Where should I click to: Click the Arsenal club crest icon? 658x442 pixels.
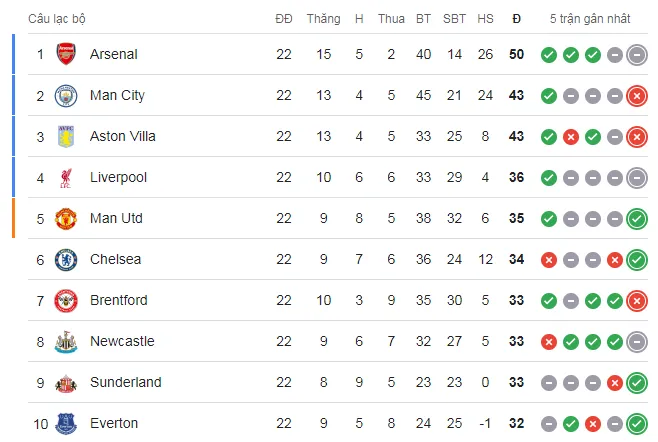(x=66, y=54)
